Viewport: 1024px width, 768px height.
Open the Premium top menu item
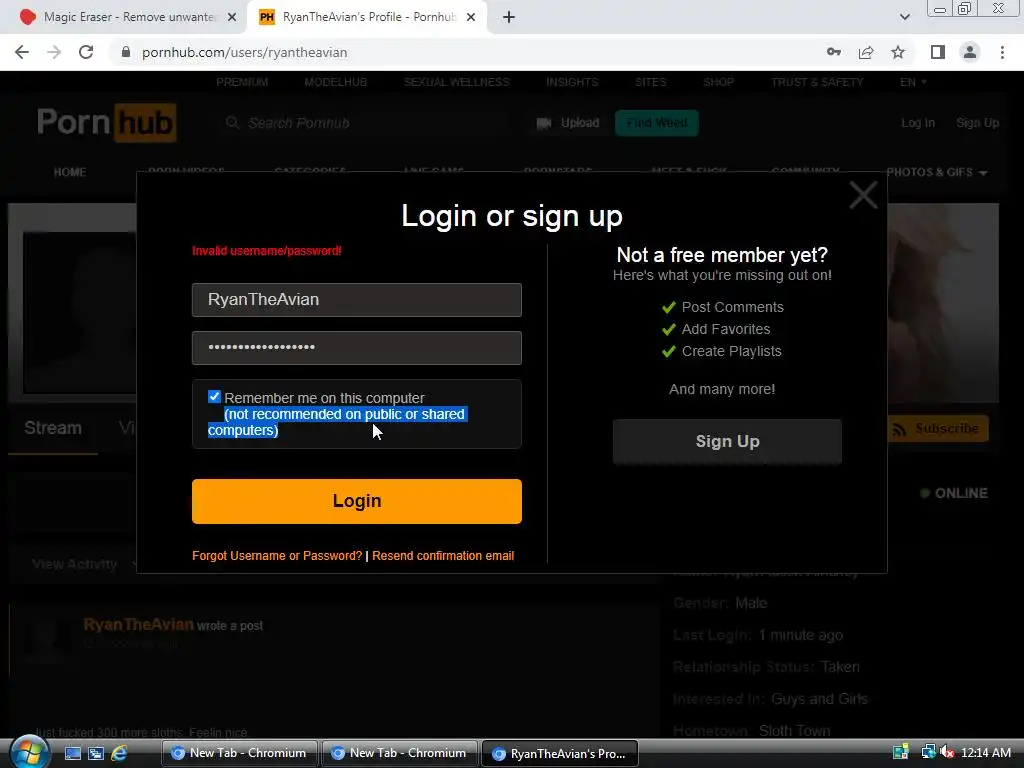coord(242,82)
